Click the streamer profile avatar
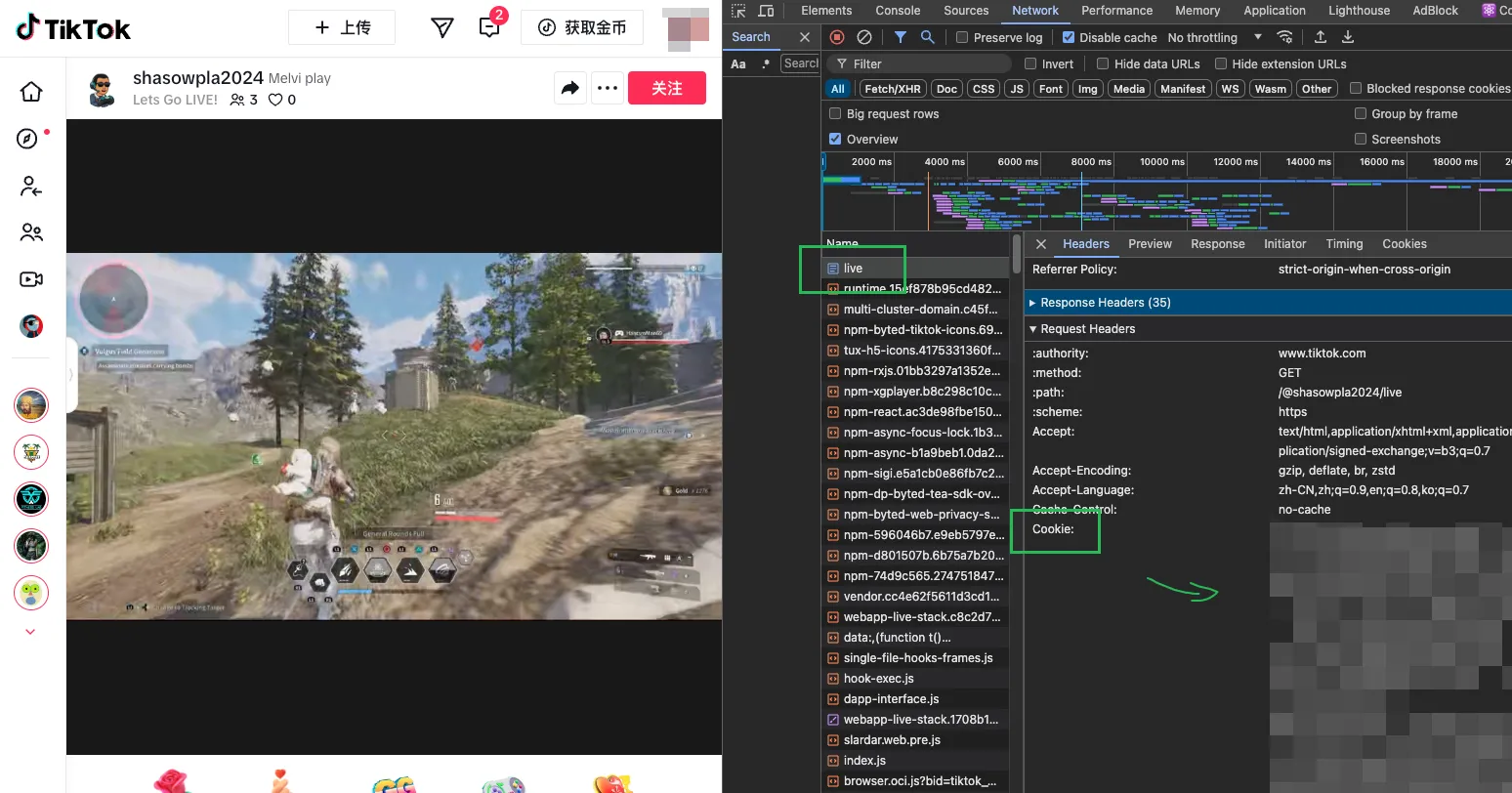The image size is (1512, 793). pos(103,89)
